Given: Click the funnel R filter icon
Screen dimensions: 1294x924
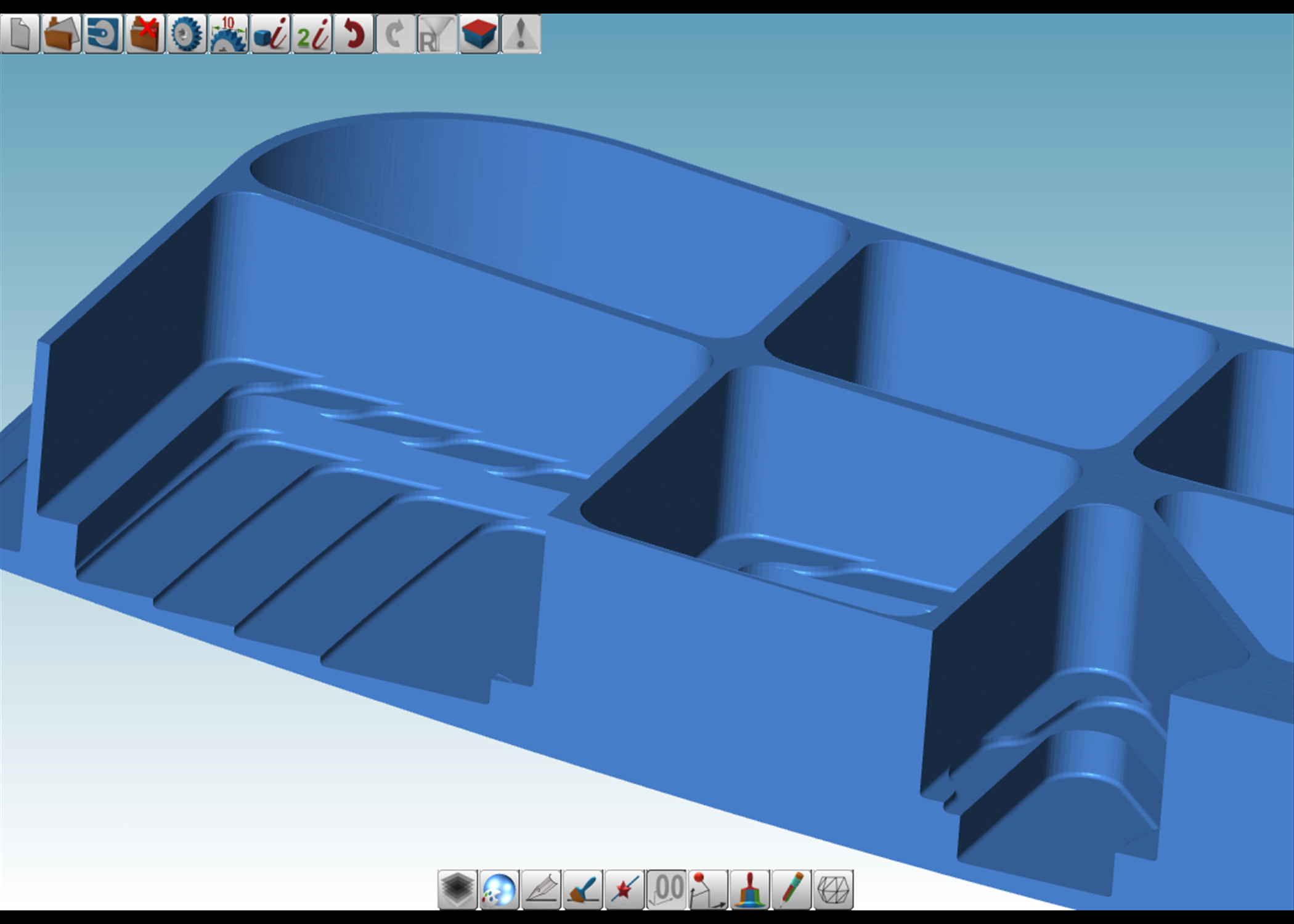Looking at the screenshot, I should (x=437, y=34).
